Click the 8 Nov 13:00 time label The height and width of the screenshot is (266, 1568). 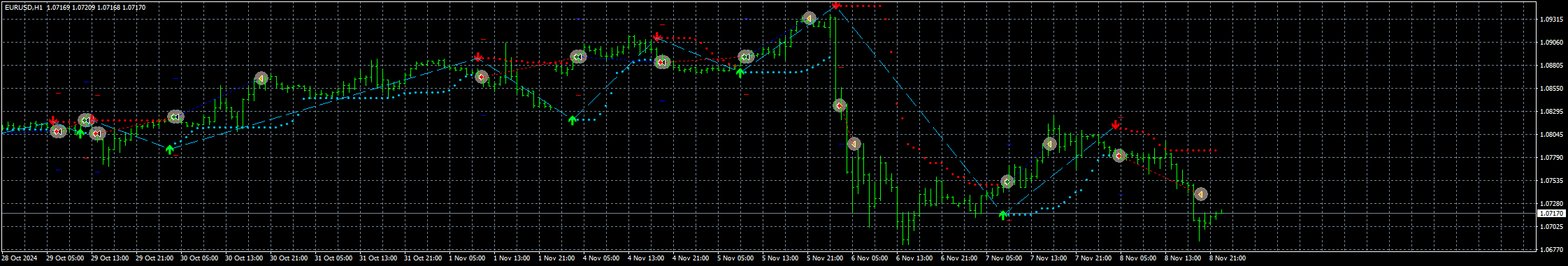click(1183, 258)
